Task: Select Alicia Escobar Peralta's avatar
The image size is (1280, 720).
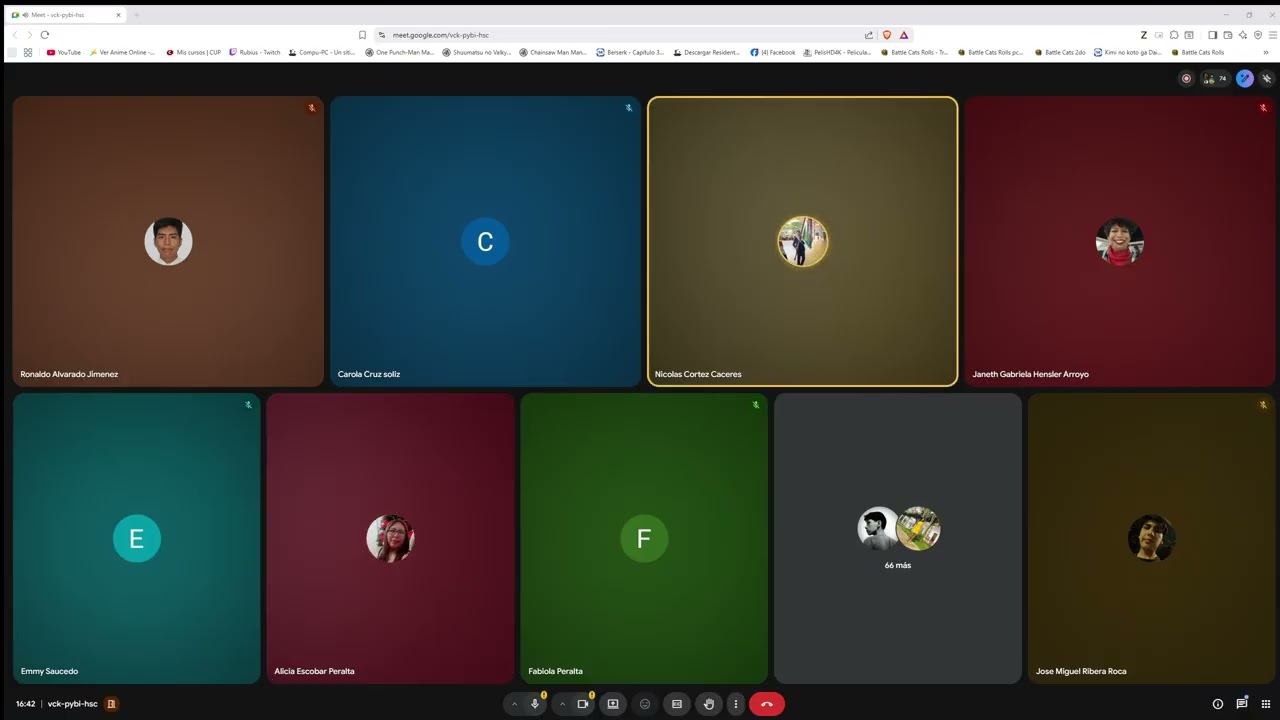Action: coord(390,538)
